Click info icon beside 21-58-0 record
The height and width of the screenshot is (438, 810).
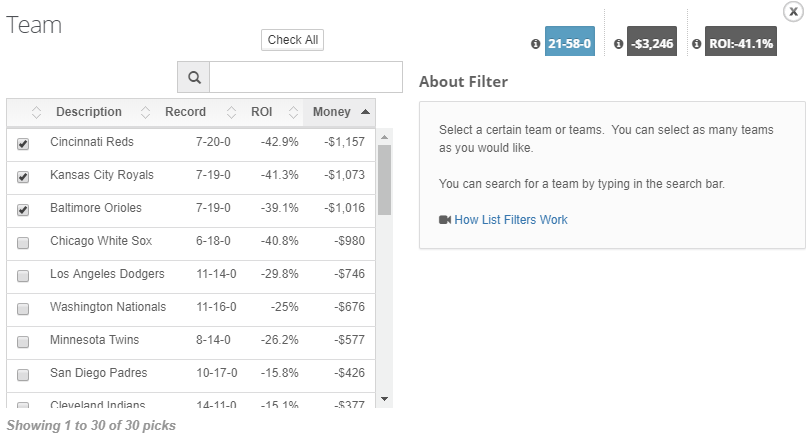click(536, 44)
